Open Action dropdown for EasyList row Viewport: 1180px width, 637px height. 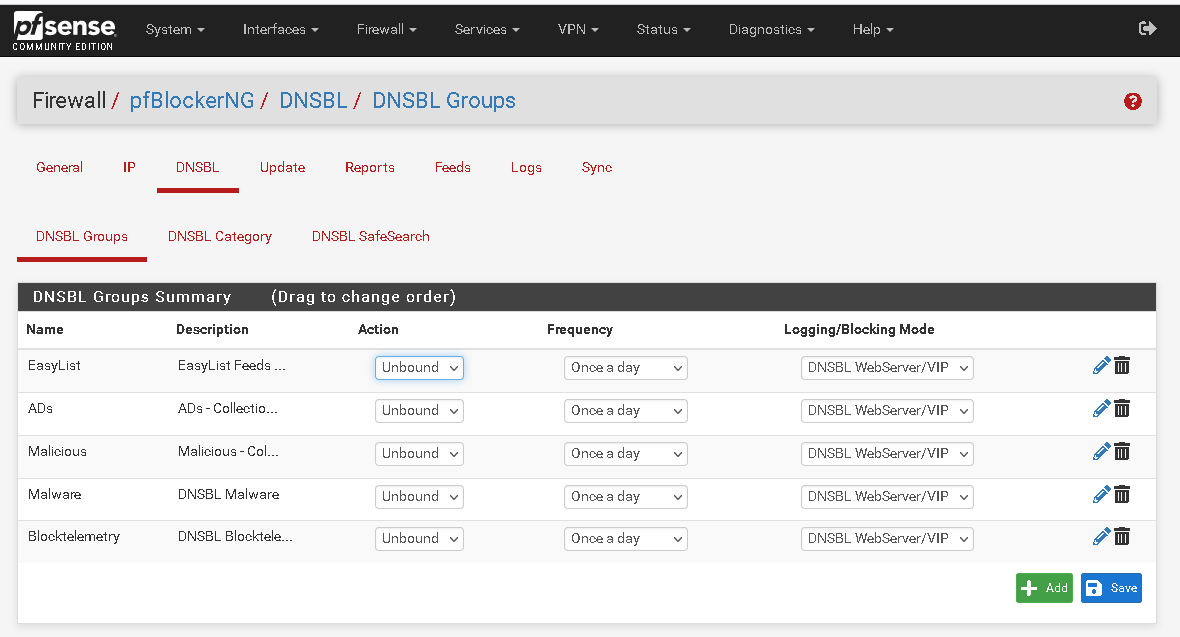[x=419, y=367]
